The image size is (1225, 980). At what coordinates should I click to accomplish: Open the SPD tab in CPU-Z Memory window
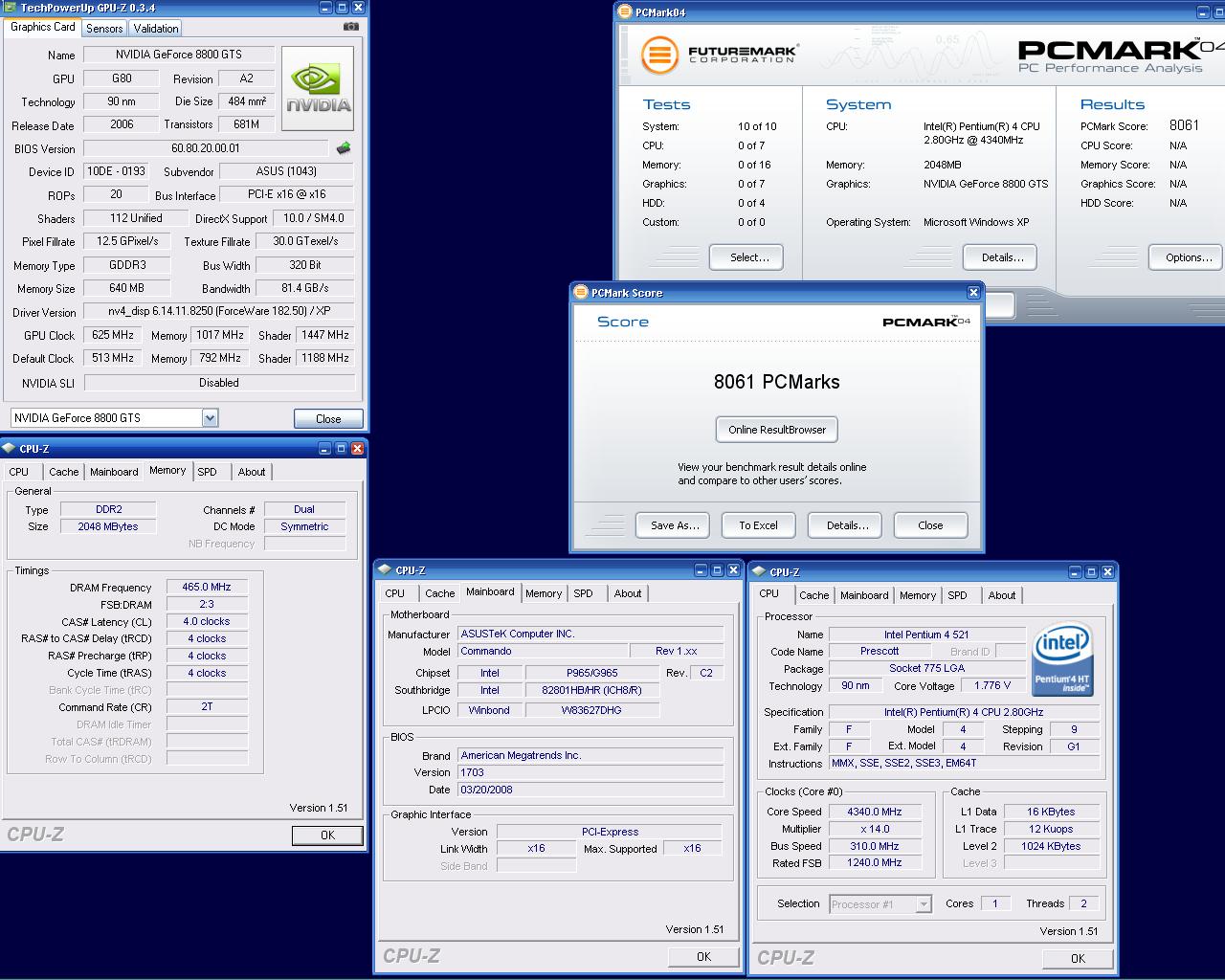208,472
